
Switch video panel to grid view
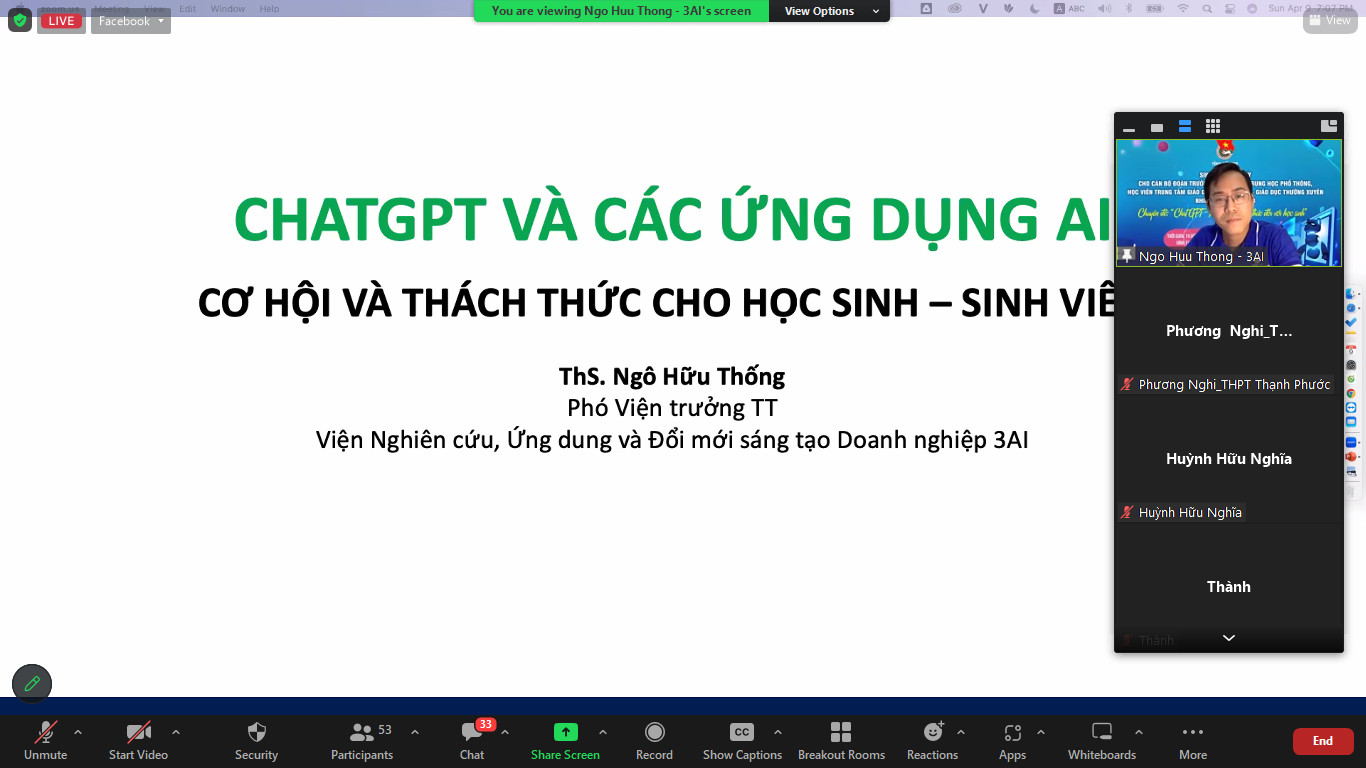[1212, 126]
